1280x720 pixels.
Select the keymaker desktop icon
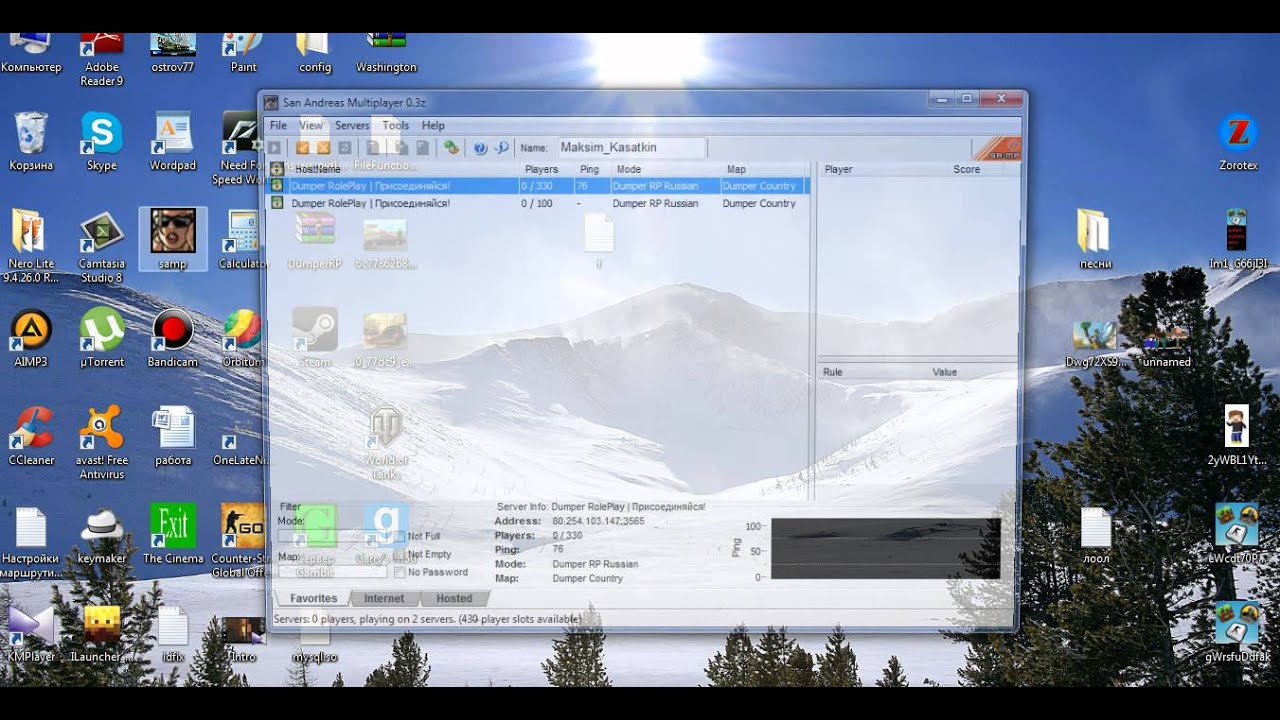pos(101,534)
